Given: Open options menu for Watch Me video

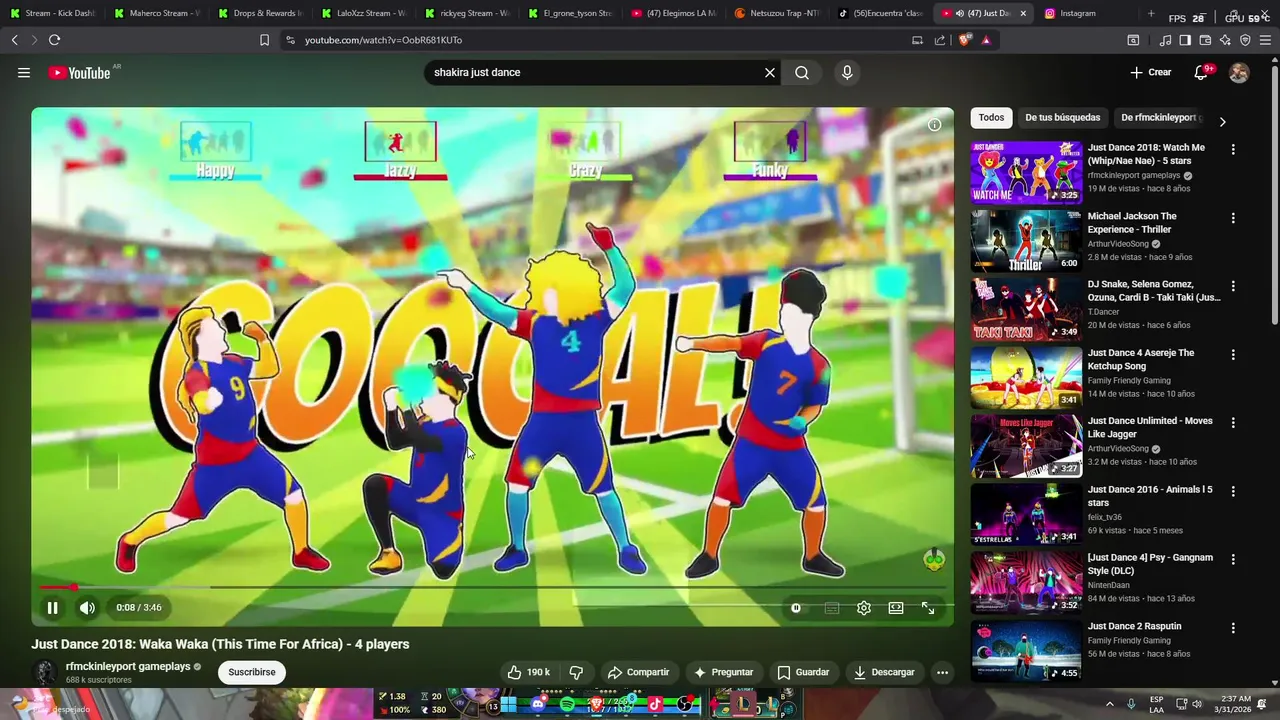Looking at the screenshot, I should tap(1233, 149).
